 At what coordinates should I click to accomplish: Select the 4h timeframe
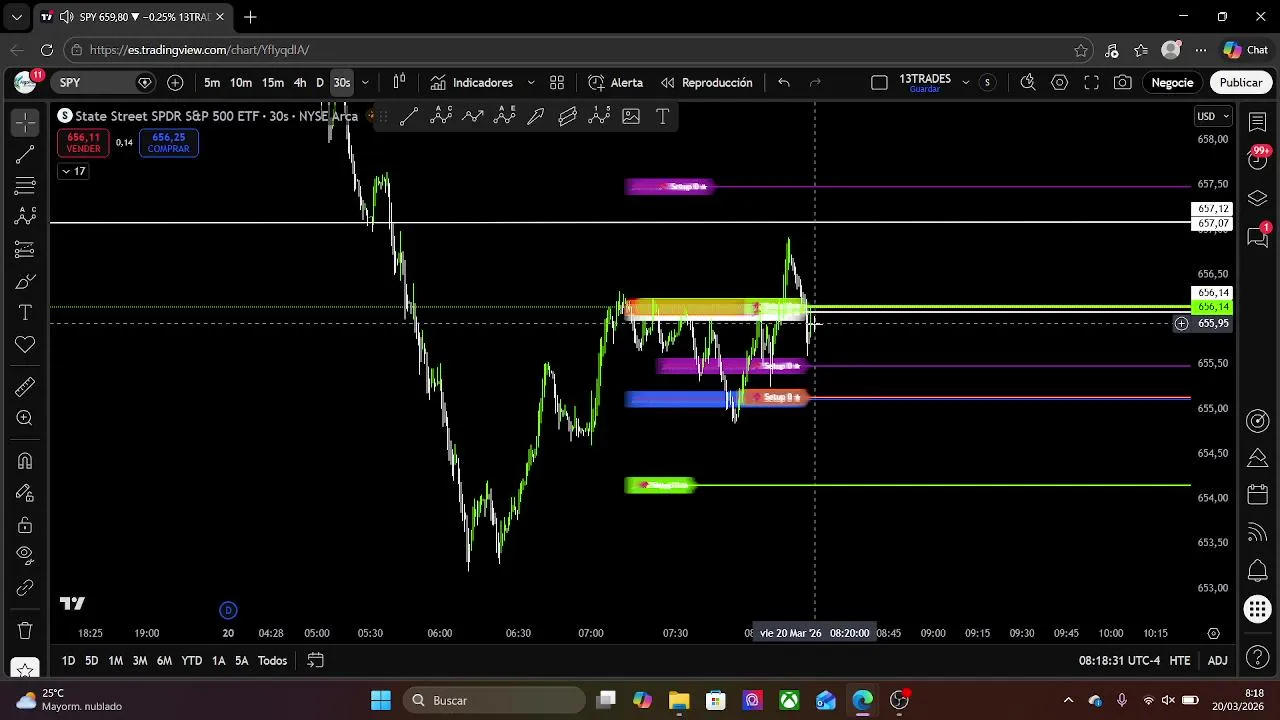(x=300, y=83)
